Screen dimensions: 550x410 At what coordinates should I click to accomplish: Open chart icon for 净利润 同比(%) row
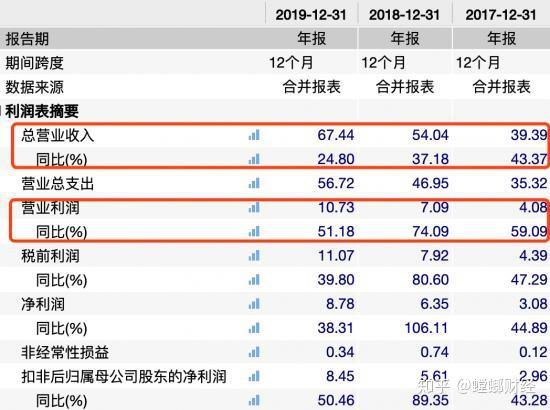[x=254, y=328]
